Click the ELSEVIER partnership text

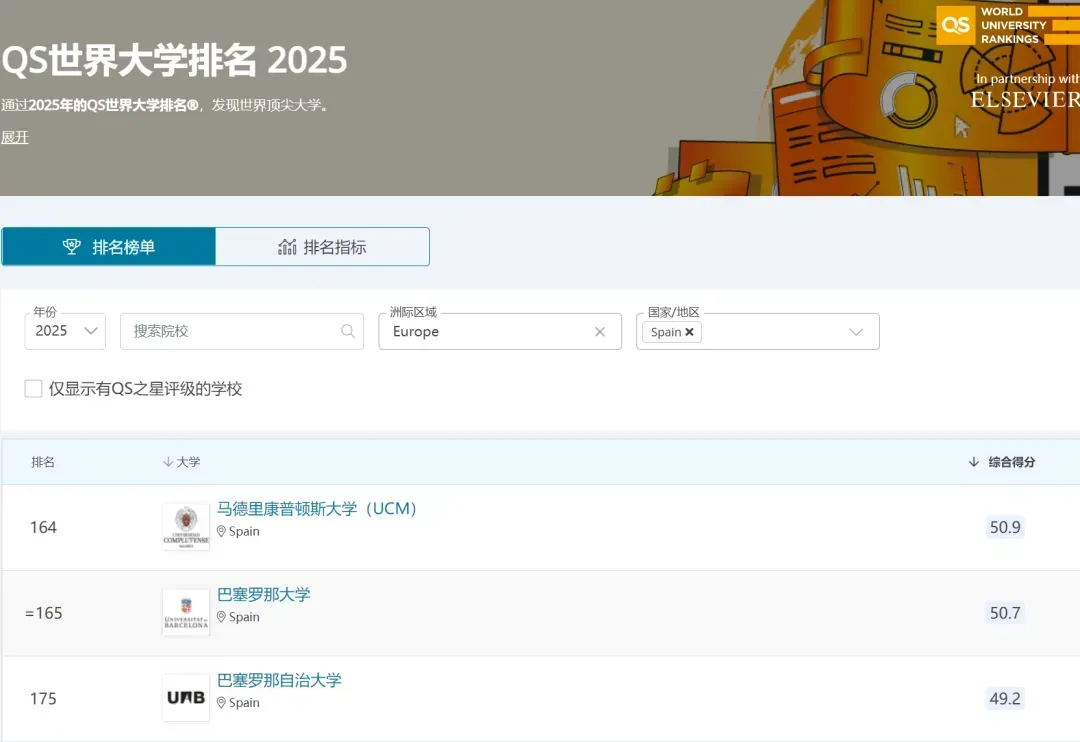(x=1025, y=100)
